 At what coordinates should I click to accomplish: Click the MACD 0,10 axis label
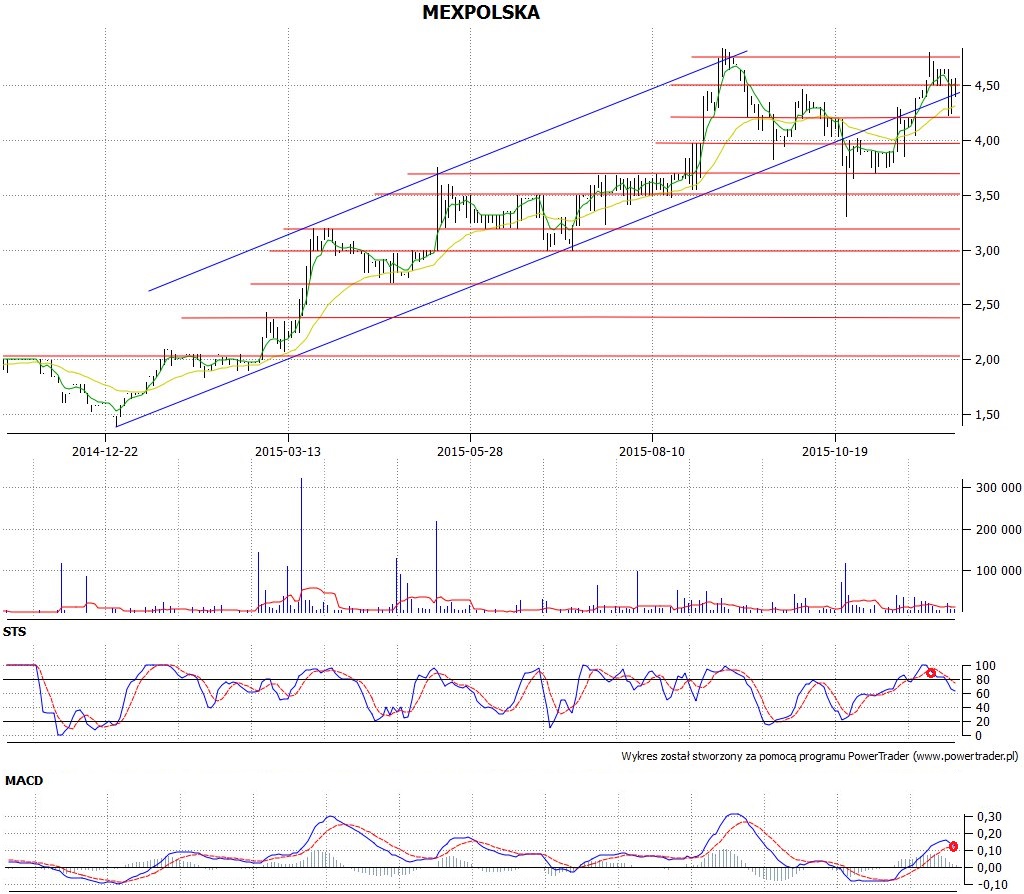click(989, 850)
